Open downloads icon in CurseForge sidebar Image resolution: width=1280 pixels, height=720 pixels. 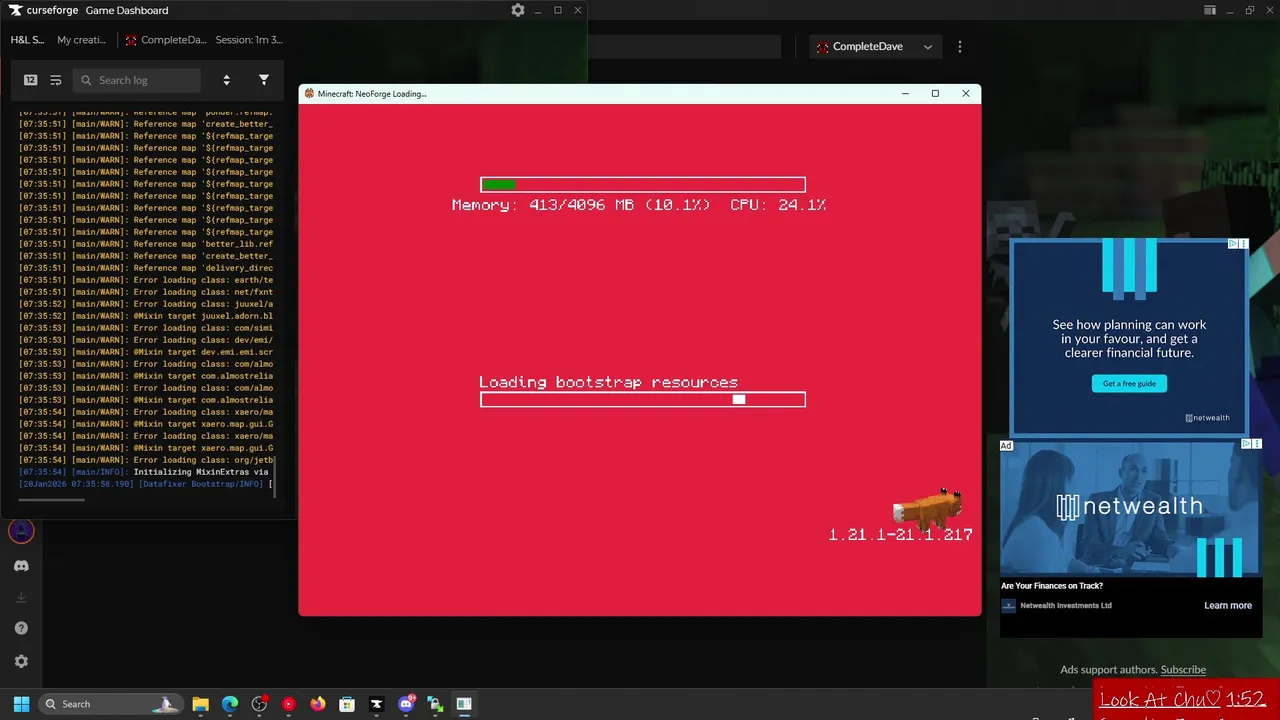pyautogui.click(x=21, y=597)
